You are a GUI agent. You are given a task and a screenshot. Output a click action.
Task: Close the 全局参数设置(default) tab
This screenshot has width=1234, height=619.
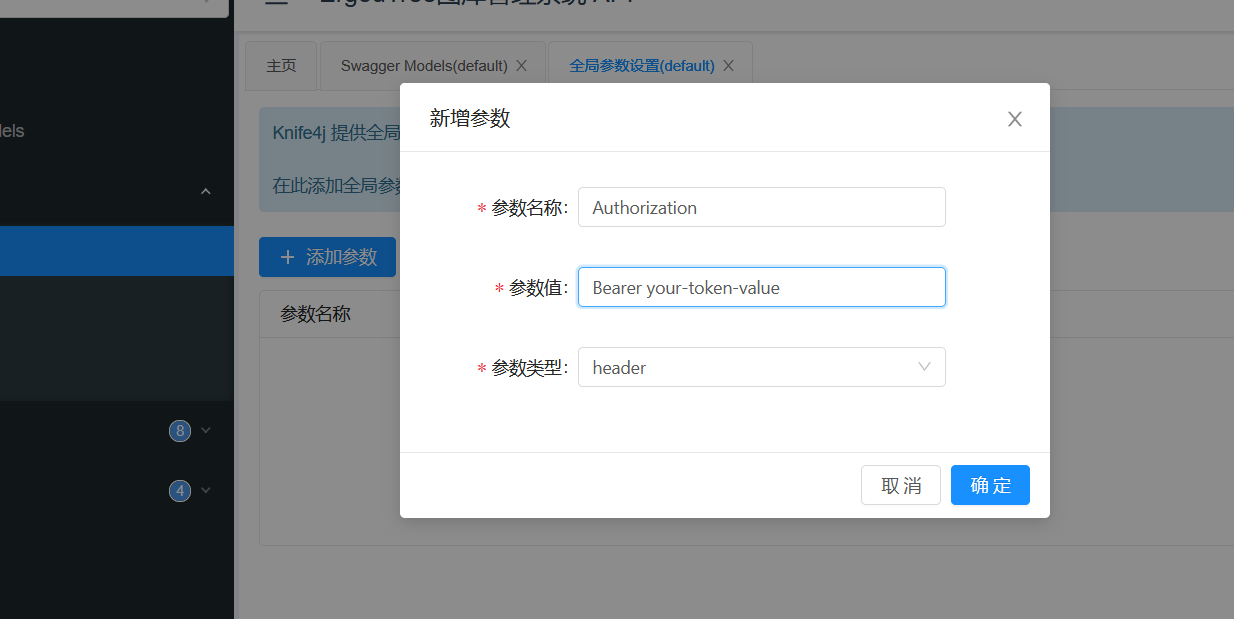click(x=728, y=66)
